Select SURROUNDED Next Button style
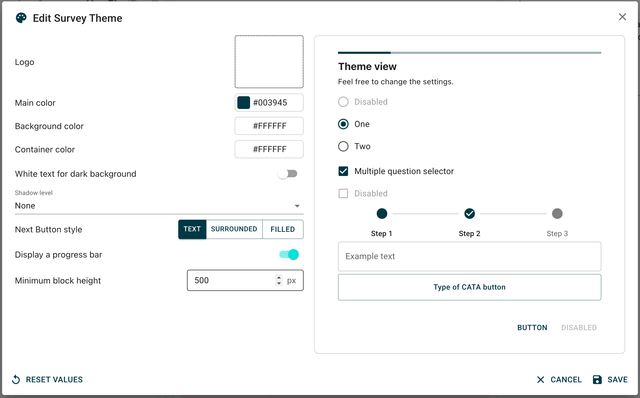Screen dimensions: 640x398 (234, 229)
